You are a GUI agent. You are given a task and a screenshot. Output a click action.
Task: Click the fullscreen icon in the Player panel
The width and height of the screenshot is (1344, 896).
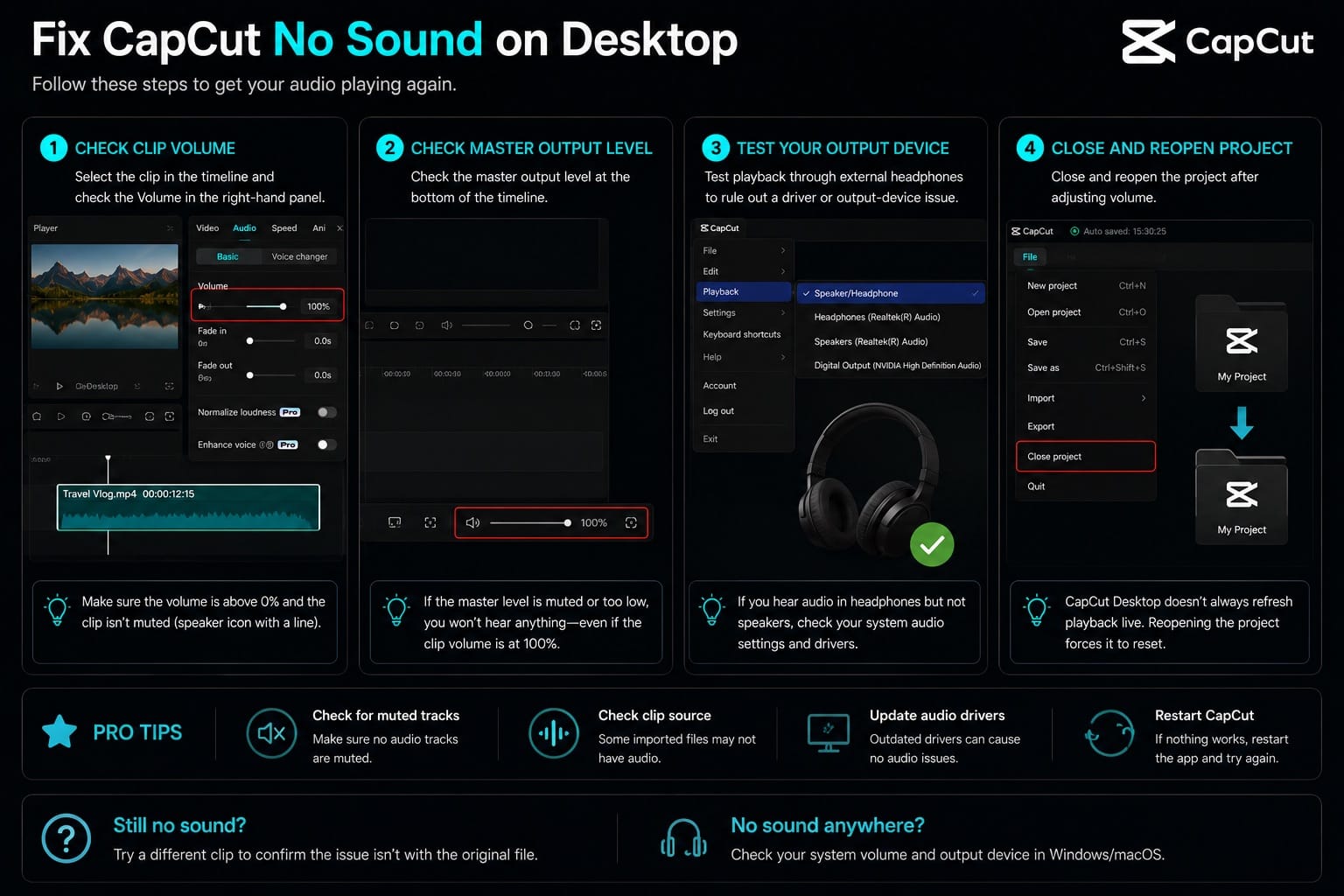tap(169, 386)
